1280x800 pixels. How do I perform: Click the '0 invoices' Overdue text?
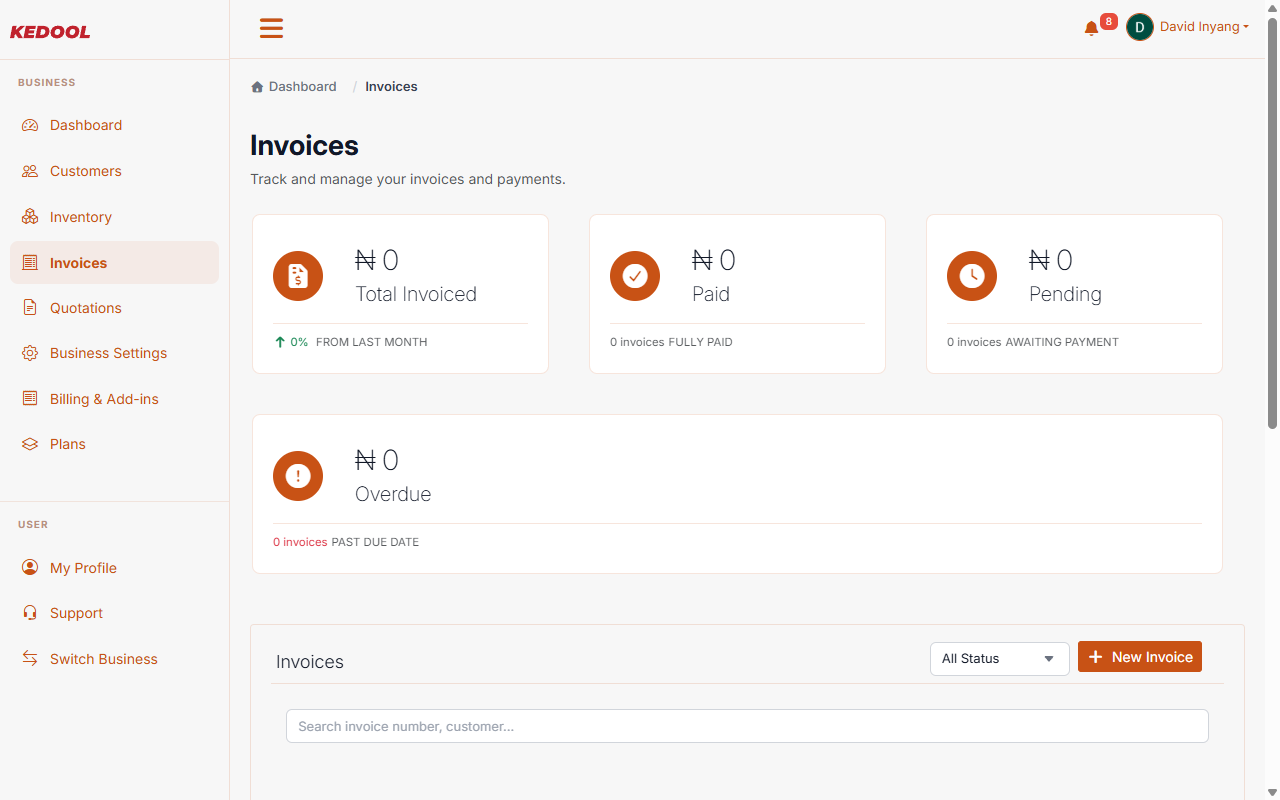300,542
